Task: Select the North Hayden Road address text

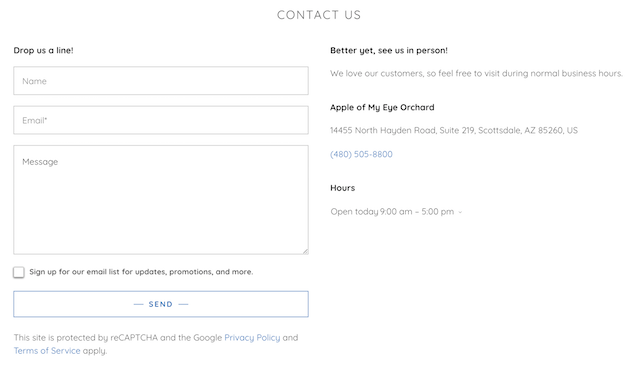Action: [454, 130]
